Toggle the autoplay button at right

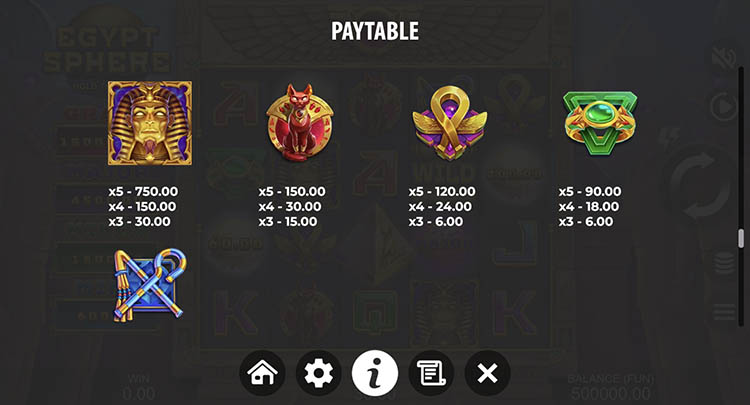coord(724,107)
